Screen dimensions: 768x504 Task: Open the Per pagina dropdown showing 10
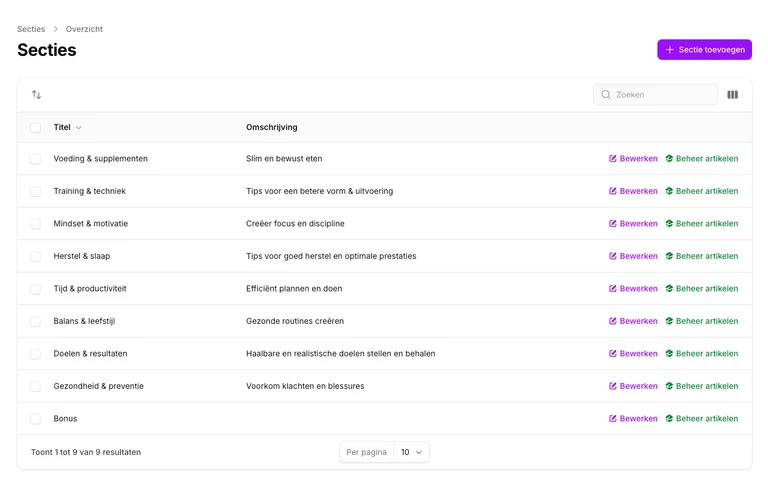click(411, 452)
